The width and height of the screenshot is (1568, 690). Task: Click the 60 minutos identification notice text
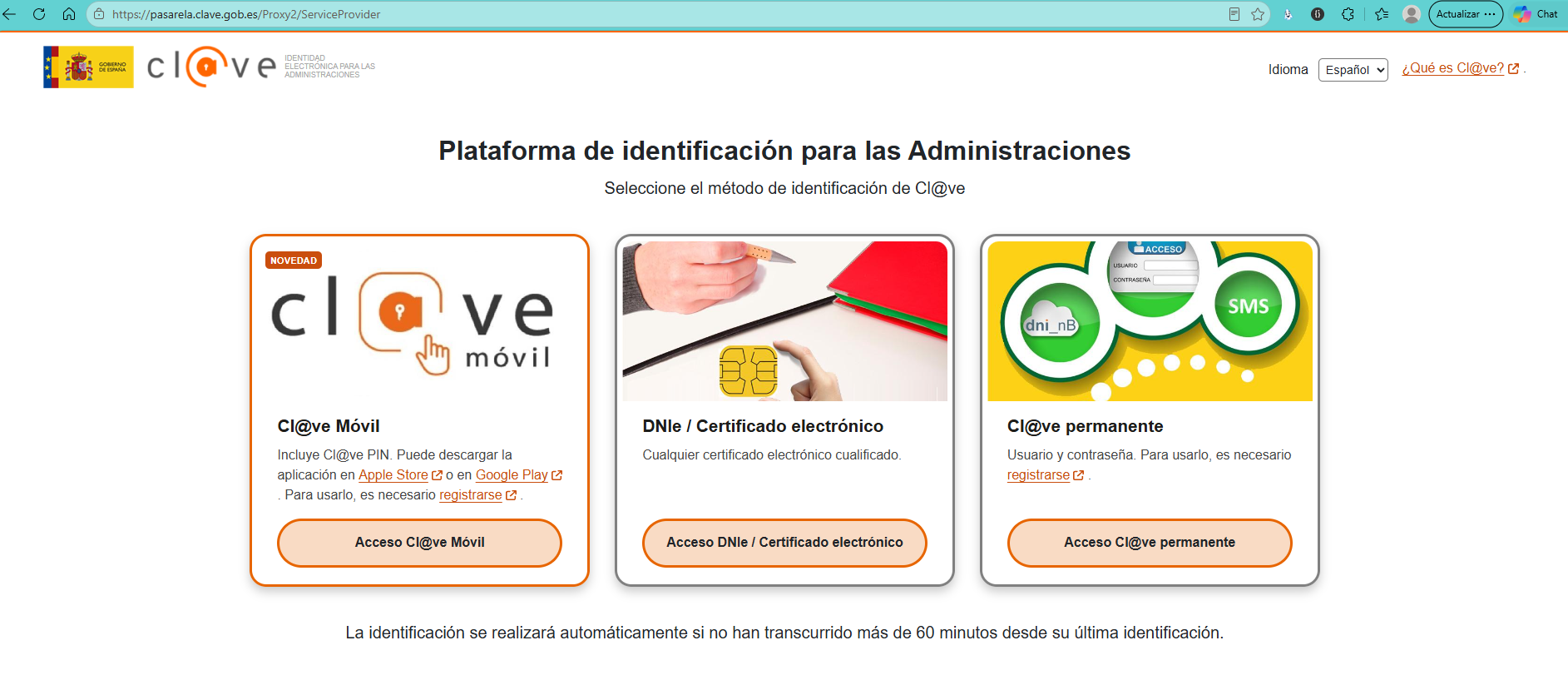[x=784, y=633]
